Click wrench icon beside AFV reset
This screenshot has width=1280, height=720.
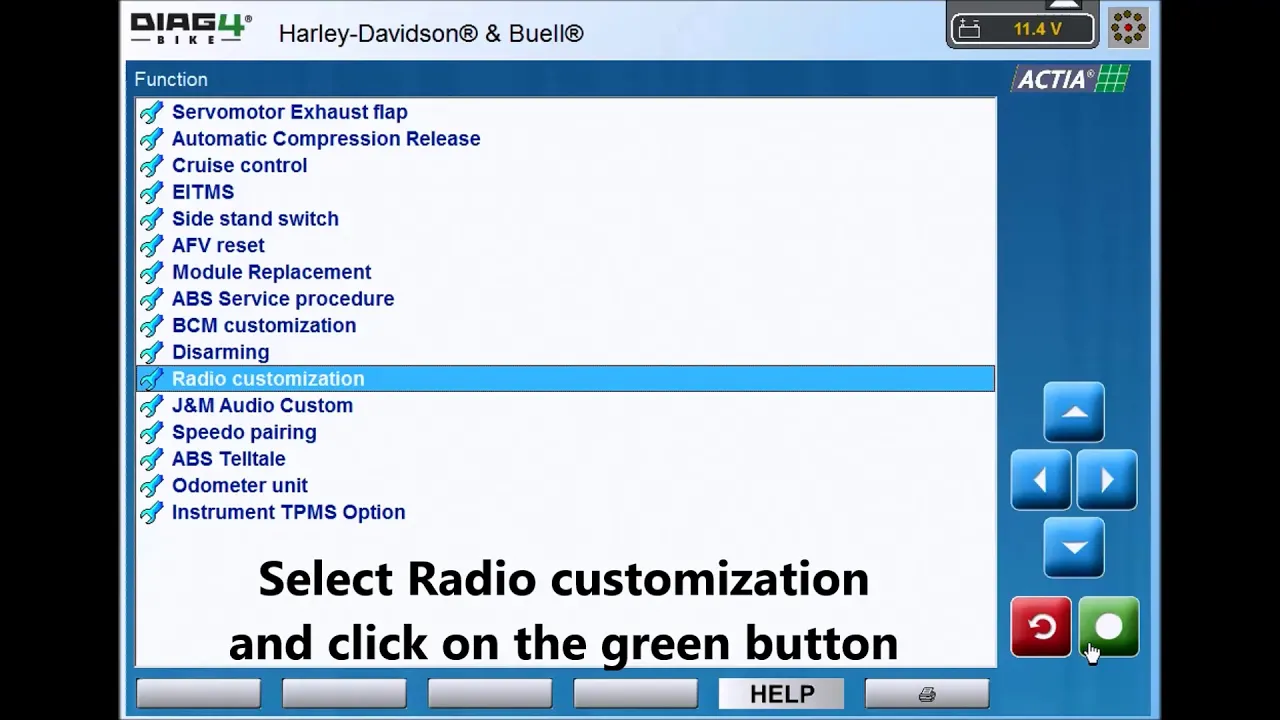tap(151, 245)
